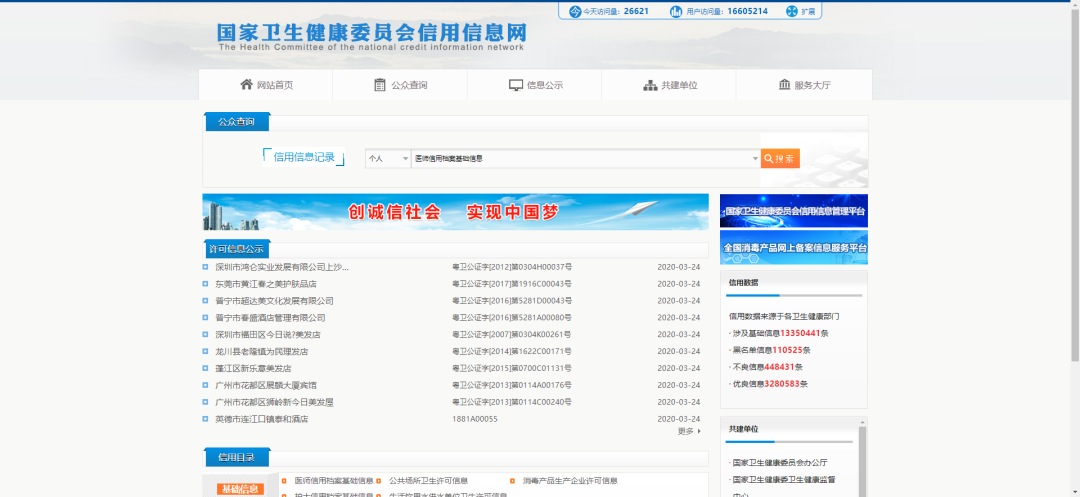Click the monitor icon beside 信息公示

tap(516, 85)
